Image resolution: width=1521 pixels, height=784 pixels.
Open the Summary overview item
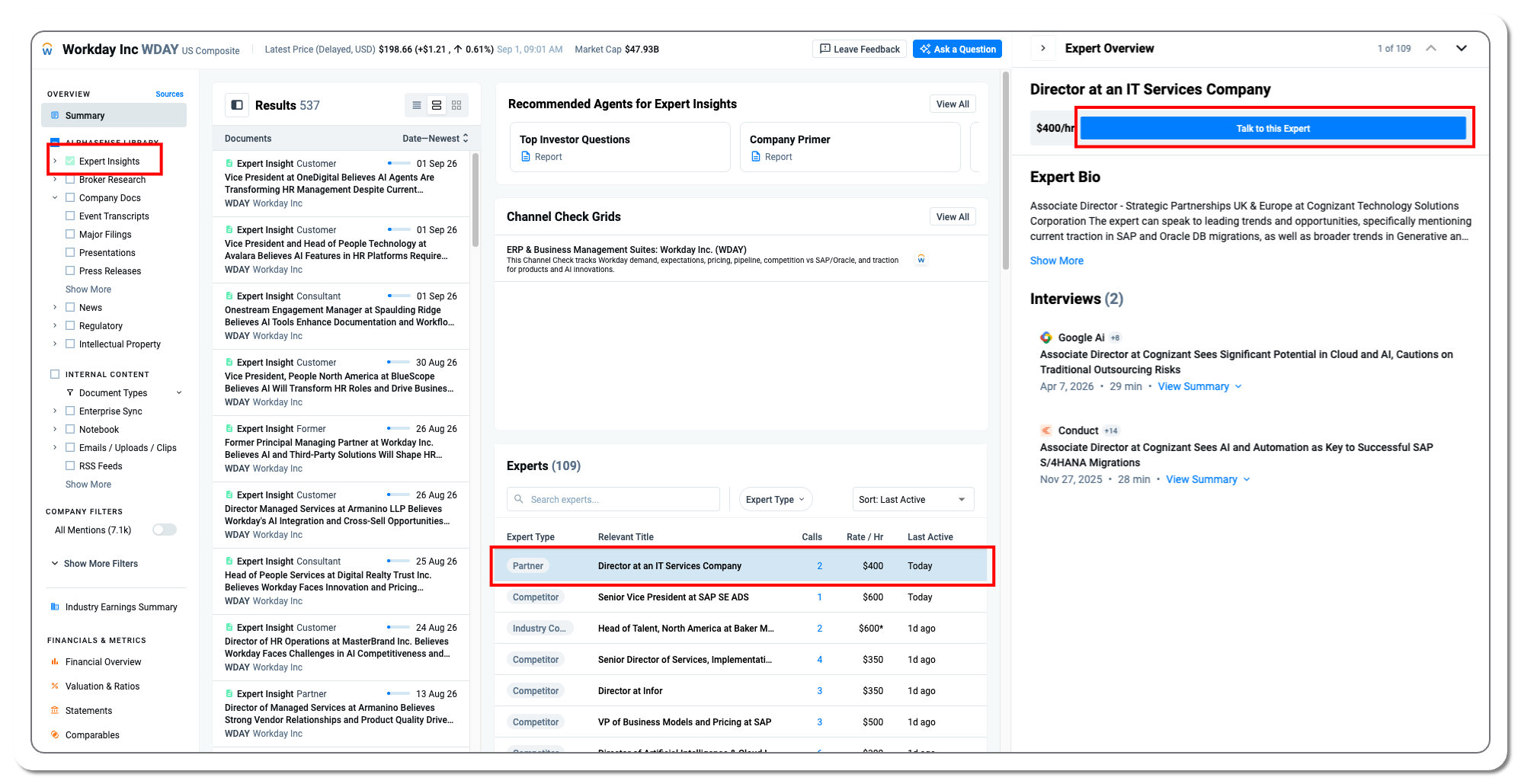click(114, 116)
